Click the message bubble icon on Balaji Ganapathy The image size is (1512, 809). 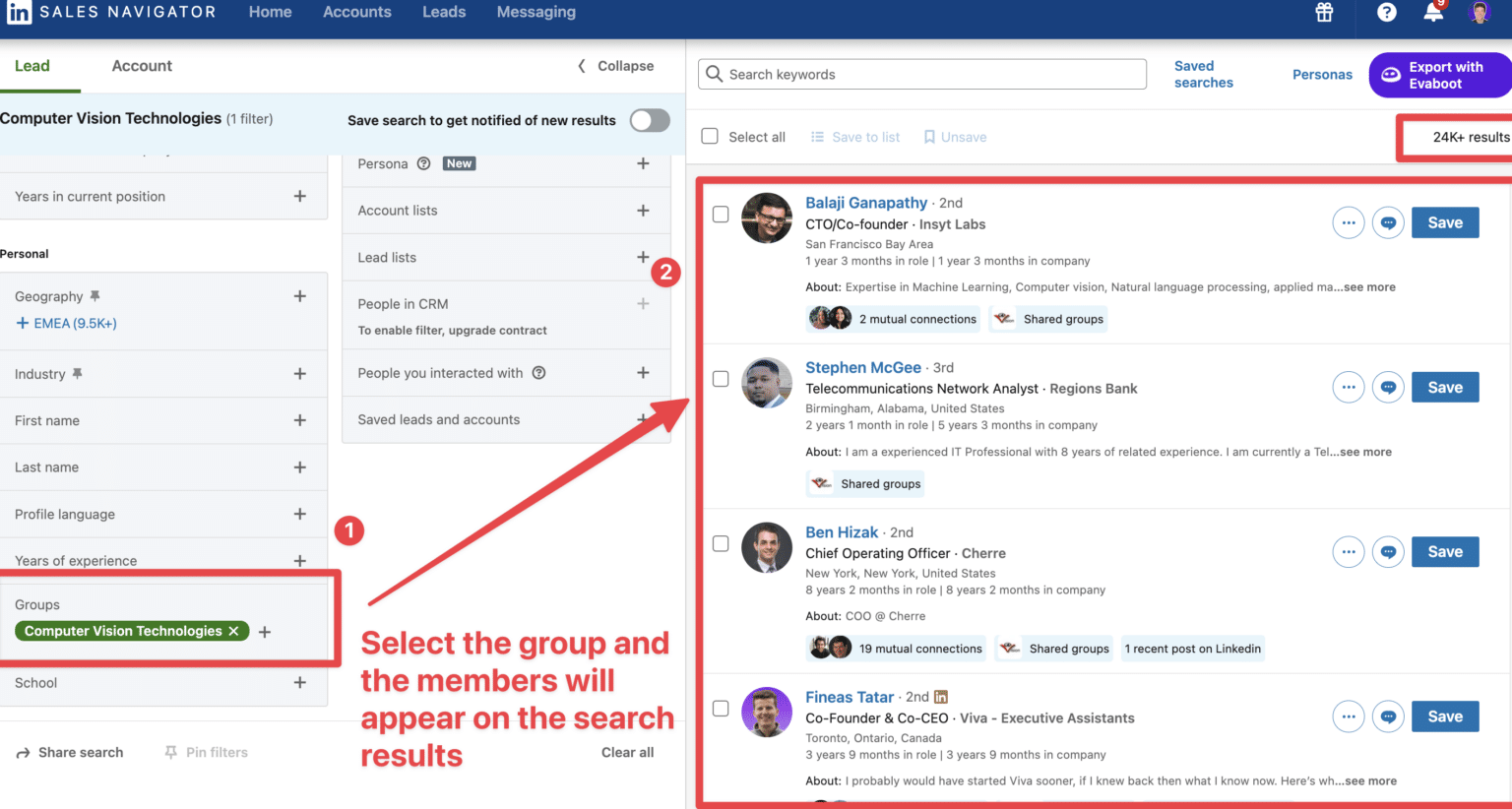point(1388,222)
